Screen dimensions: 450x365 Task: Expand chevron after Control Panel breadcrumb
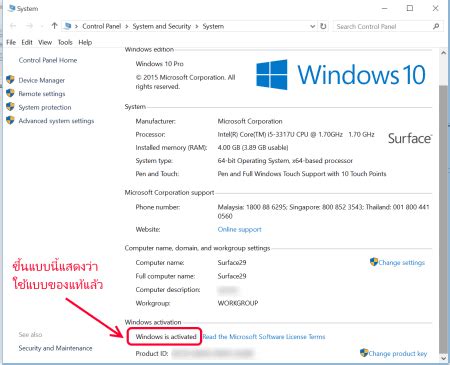pyautogui.click(x=127, y=26)
